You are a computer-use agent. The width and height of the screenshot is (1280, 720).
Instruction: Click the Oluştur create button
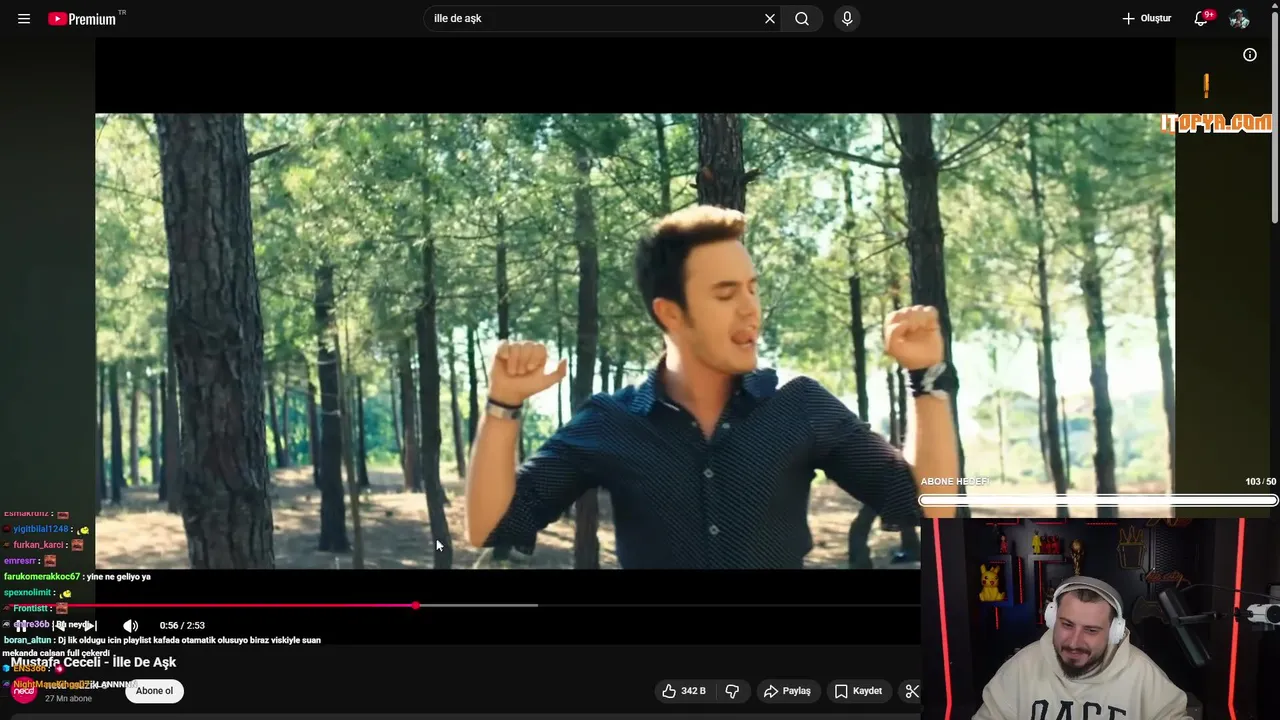pos(1146,19)
